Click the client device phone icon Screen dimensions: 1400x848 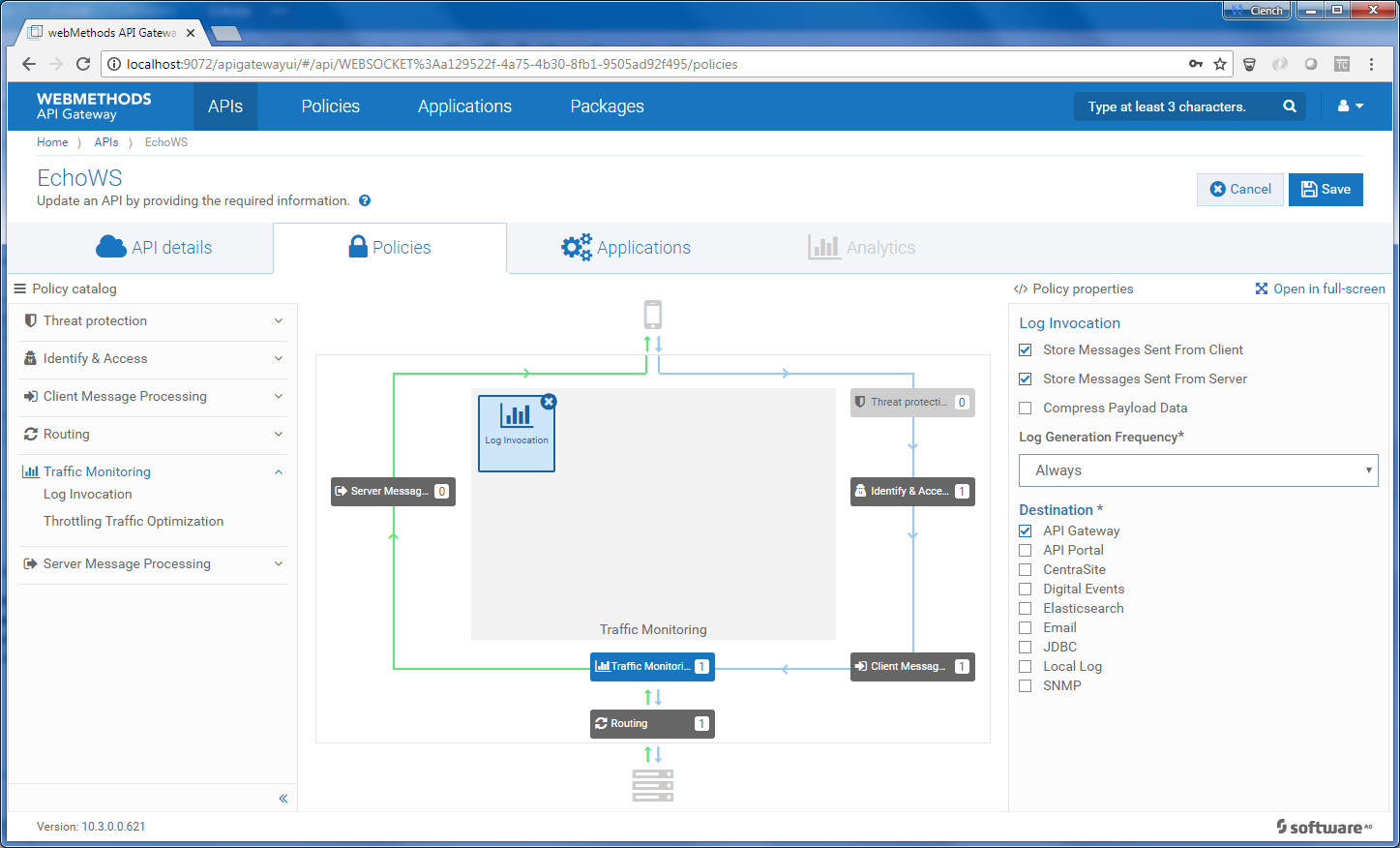653,315
